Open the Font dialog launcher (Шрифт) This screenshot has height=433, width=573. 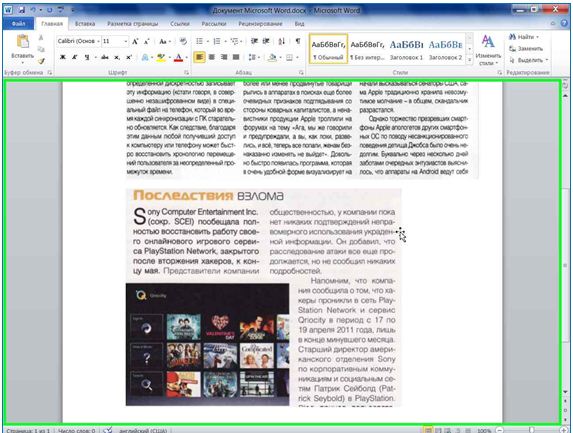[x=186, y=73]
